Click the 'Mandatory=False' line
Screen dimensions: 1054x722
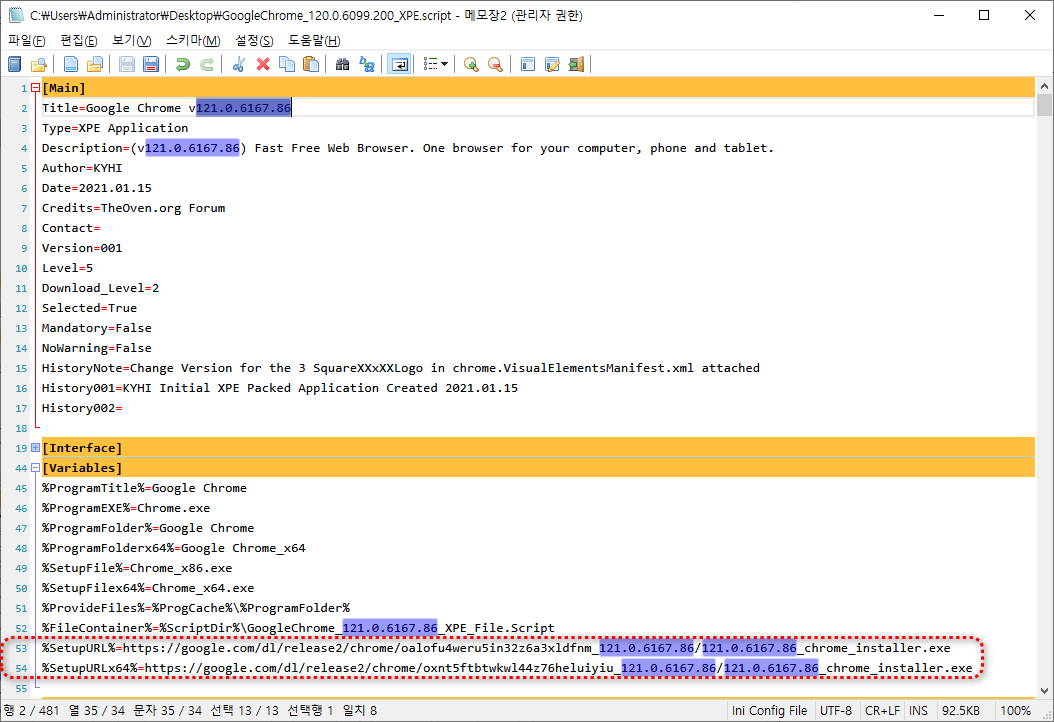click(x=97, y=328)
